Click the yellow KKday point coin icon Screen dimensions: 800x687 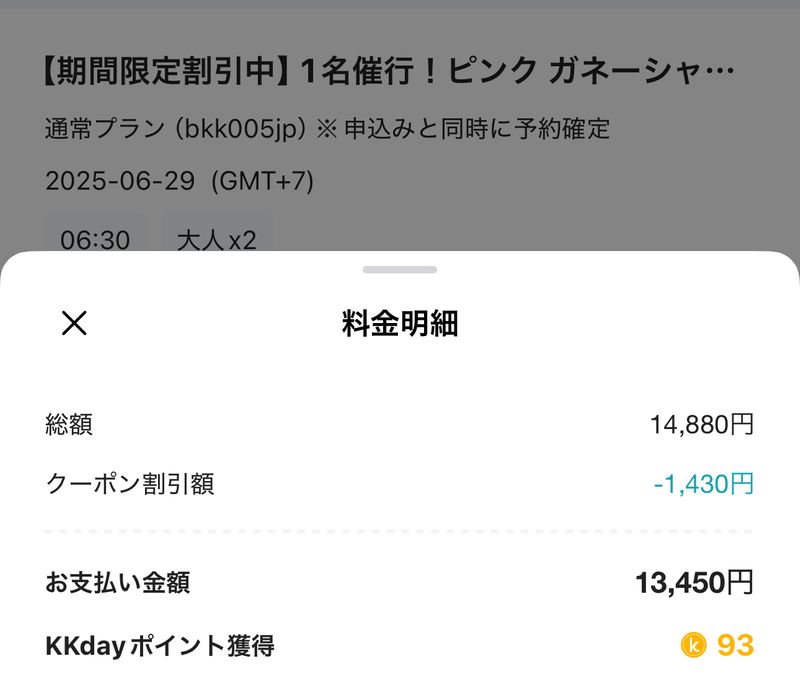(x=693, y=645)
